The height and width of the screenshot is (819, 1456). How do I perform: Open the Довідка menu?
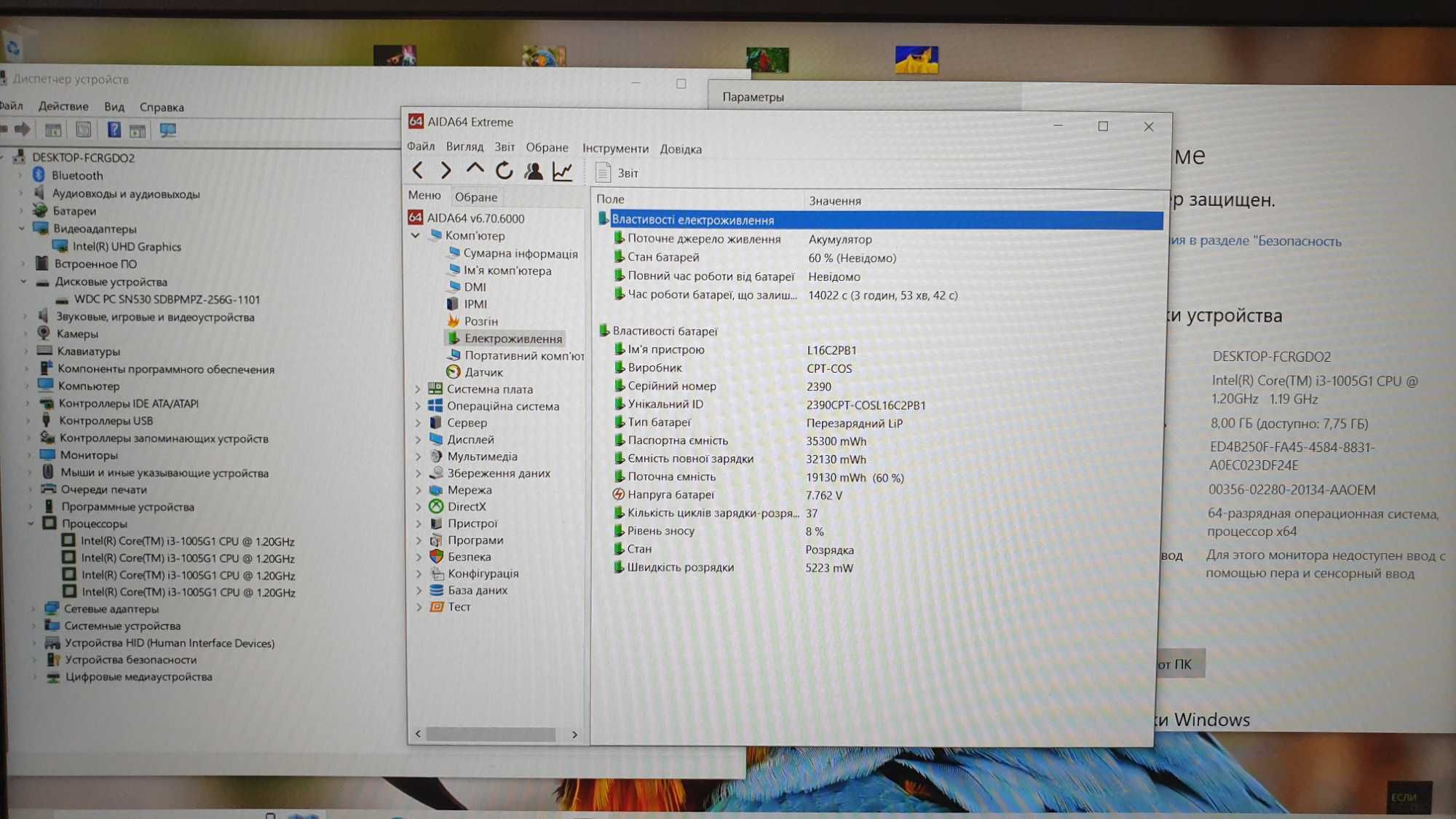tap(681, 149)
